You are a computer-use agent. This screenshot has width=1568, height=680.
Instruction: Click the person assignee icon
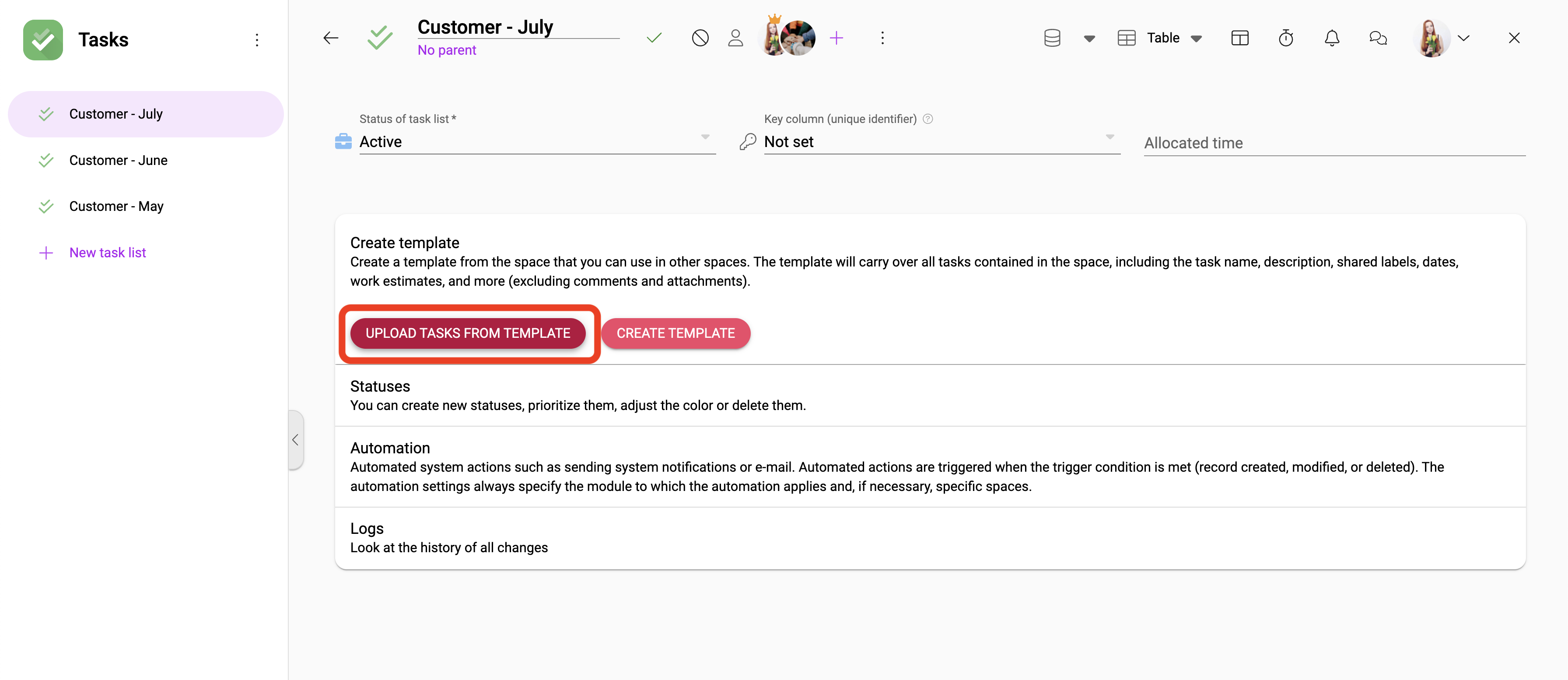pyautogui.click(x=735, y=38)
